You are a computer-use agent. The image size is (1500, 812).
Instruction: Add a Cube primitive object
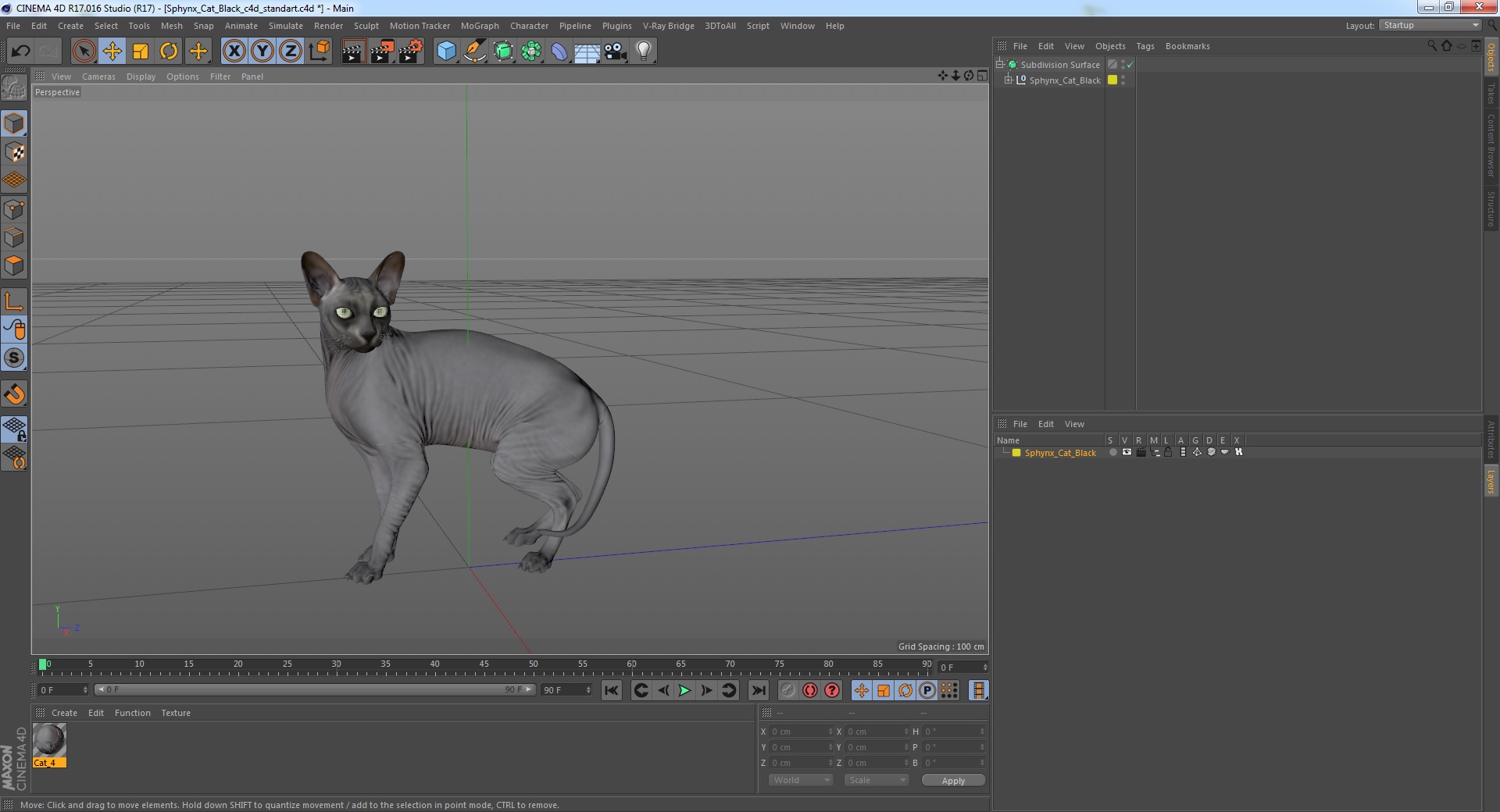click(446, 52)
